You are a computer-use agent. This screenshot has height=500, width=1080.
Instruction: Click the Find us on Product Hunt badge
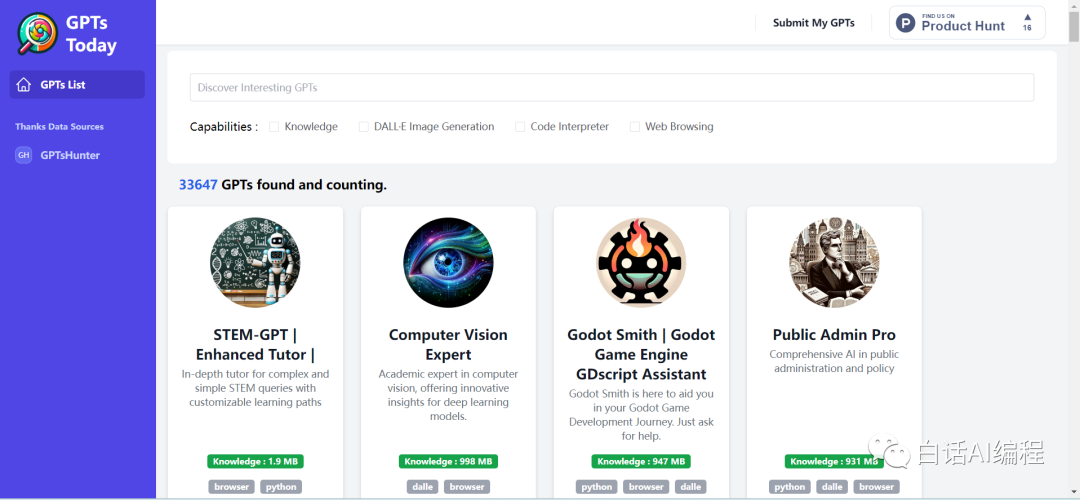coord(967,23)
